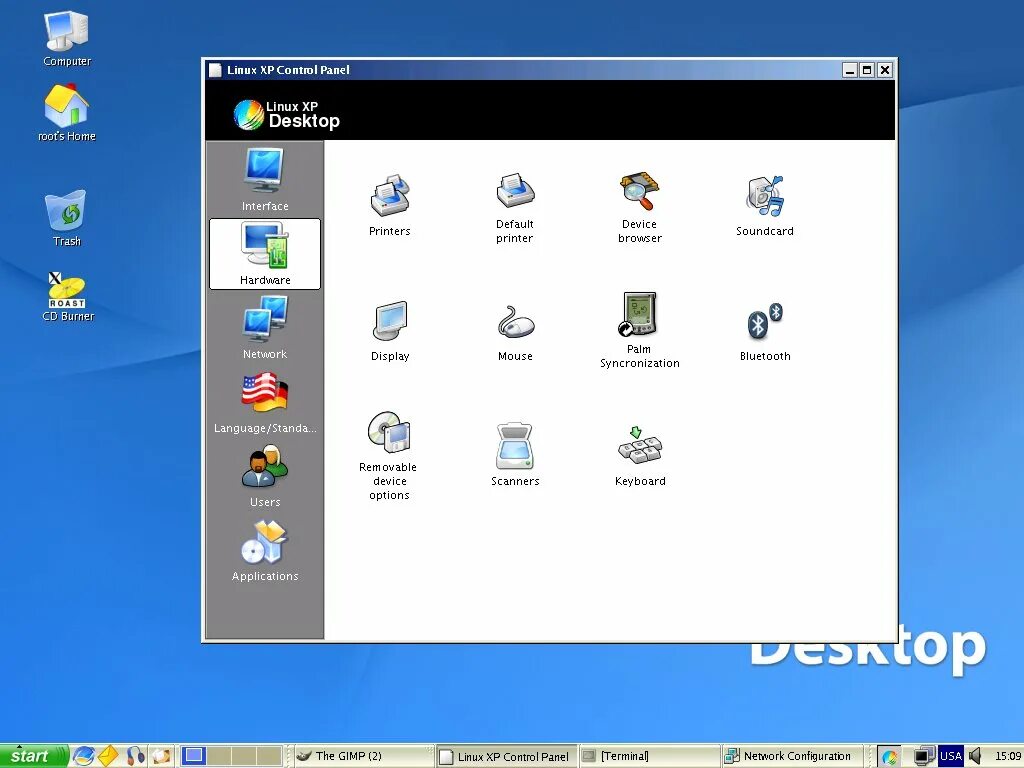Open Keyboard settings
Viewport: 1024px width, 768px height.
point(640,456)
